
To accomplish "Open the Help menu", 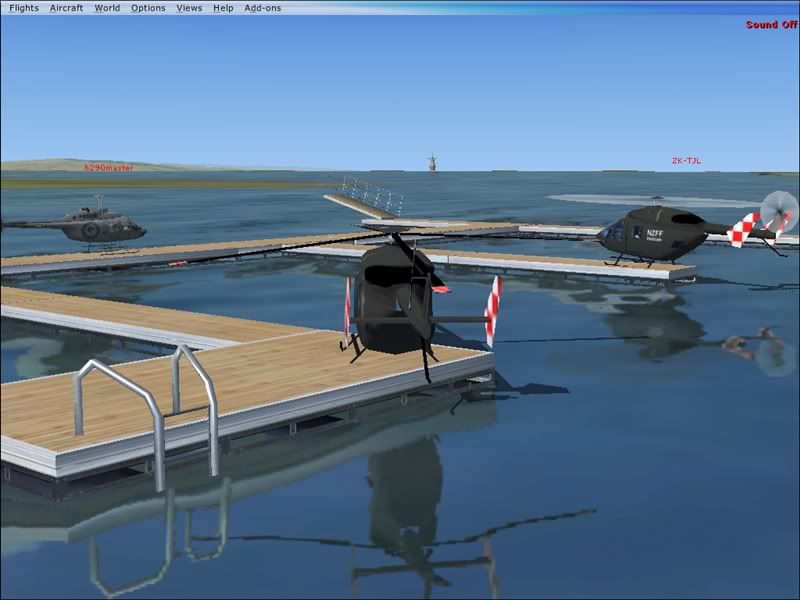I will [x=223, y=8].
